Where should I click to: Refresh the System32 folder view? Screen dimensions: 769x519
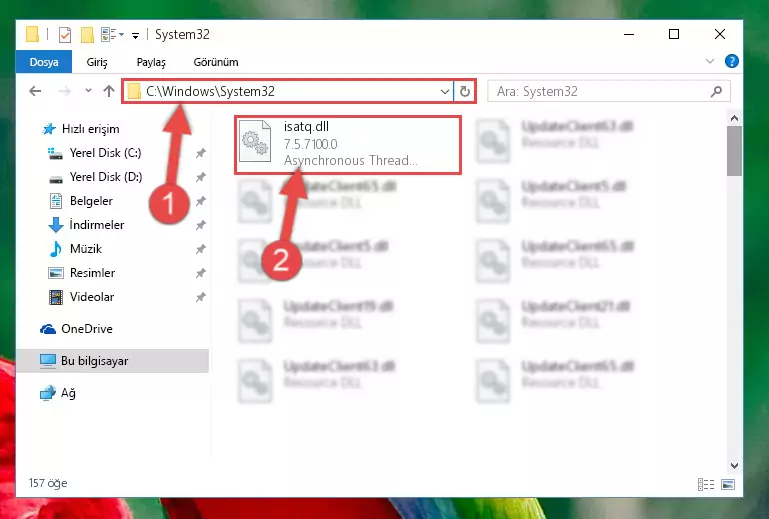(464, 91)
